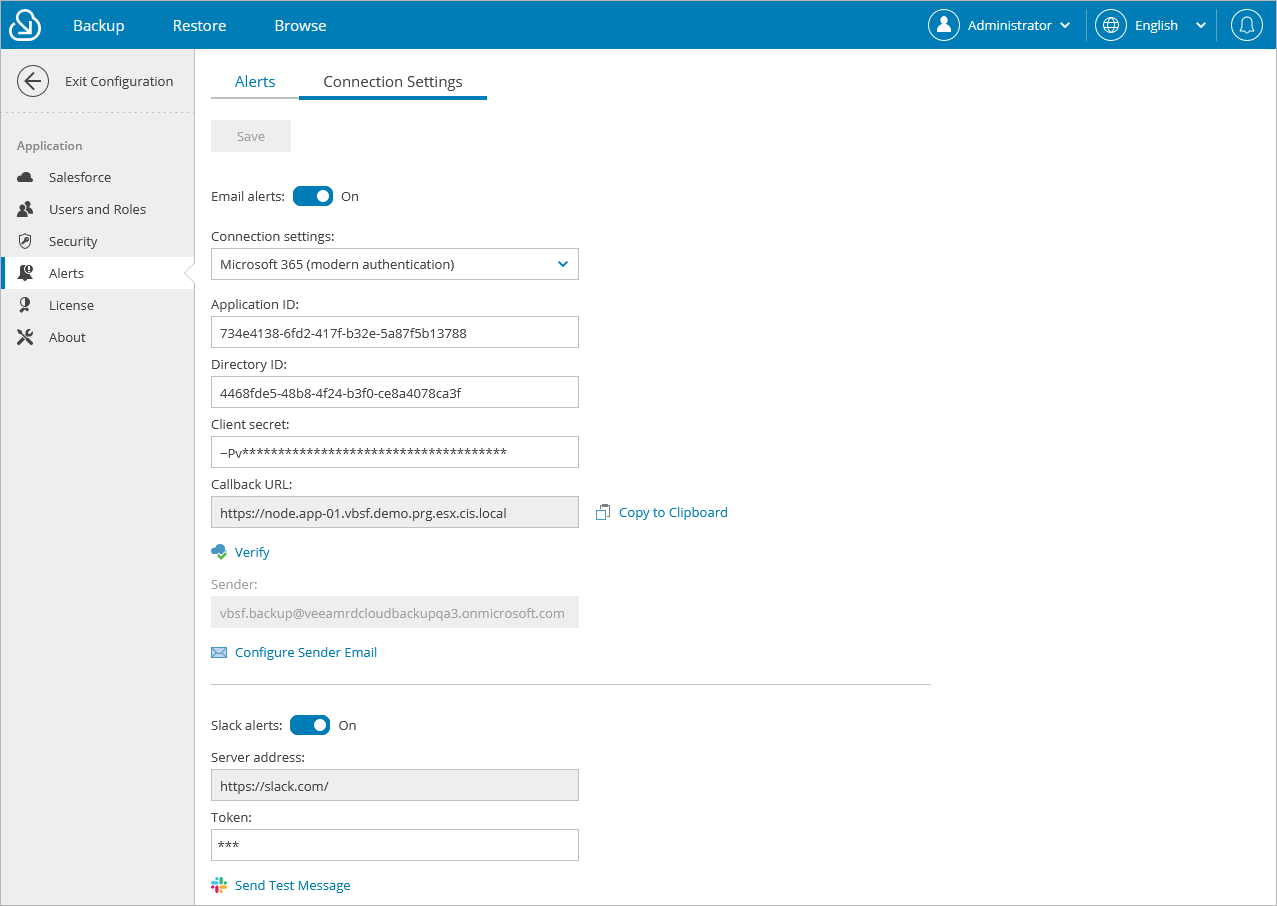Screen dimensions: 1277x906
Task: Click Configure Sender Email link
Action: 306,652
